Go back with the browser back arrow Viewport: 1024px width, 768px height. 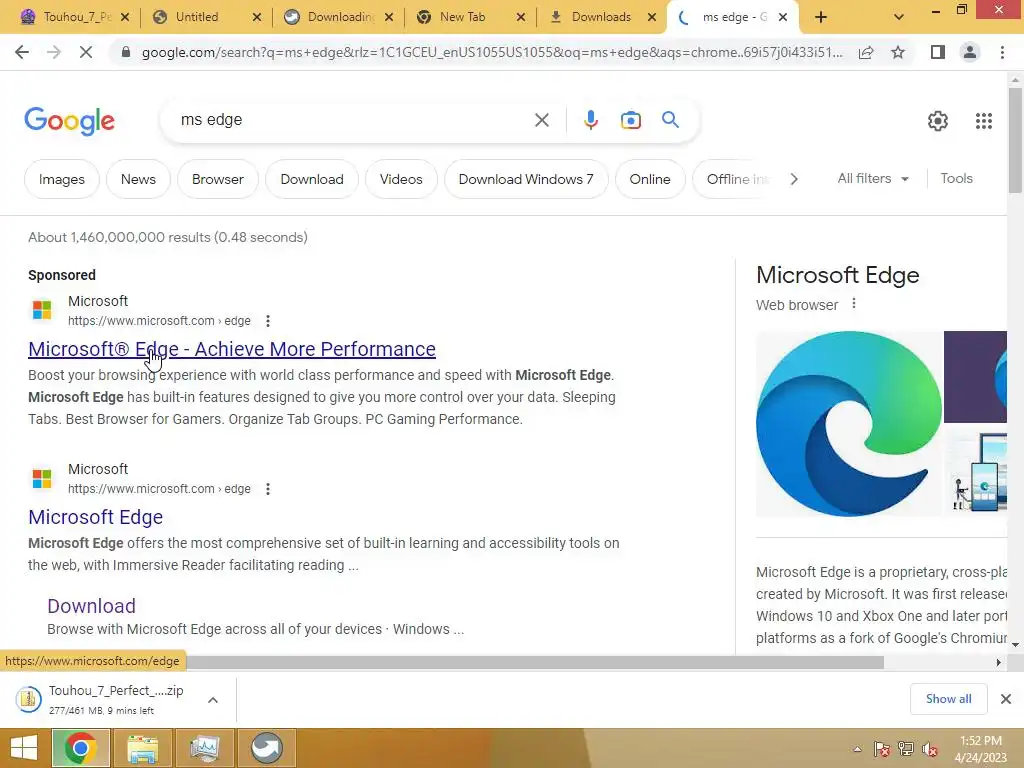22,52
